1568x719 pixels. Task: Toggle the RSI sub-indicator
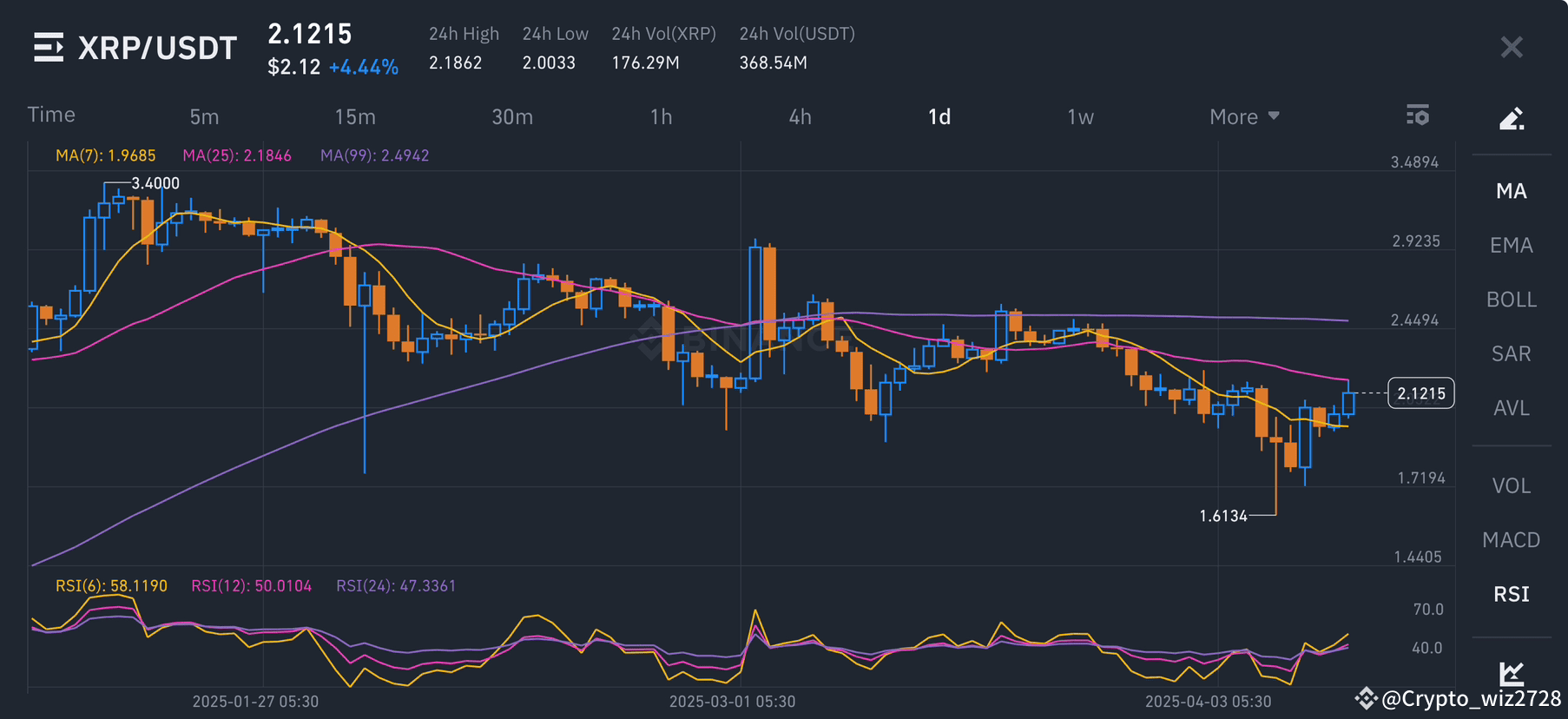click(x=1511, y=594)
